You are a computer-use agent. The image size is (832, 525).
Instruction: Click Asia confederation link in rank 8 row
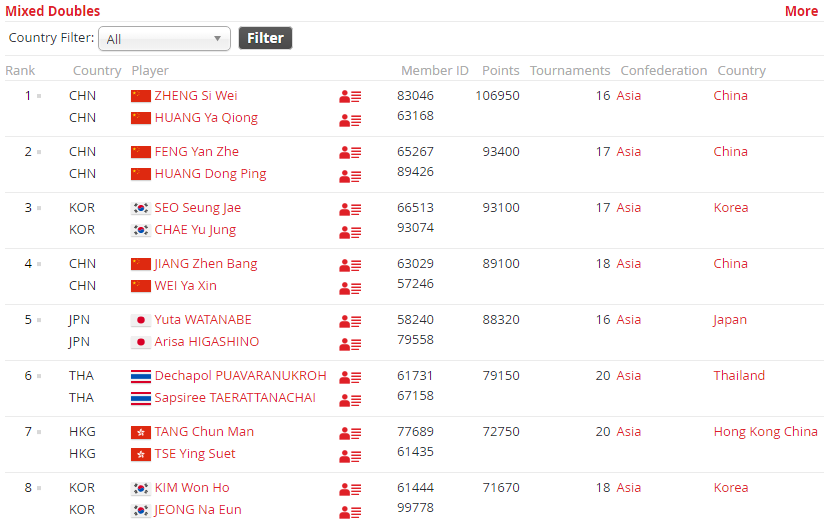628,488
